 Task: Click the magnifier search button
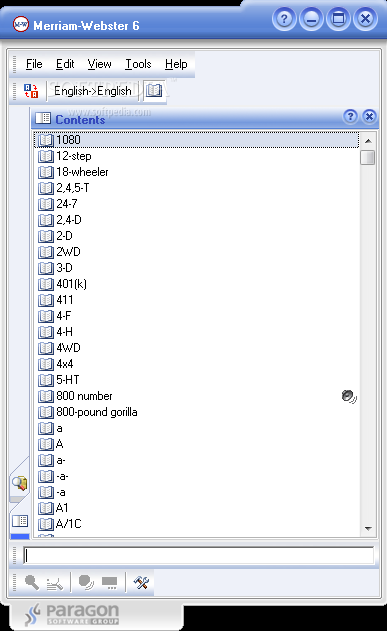click(32, 582)
